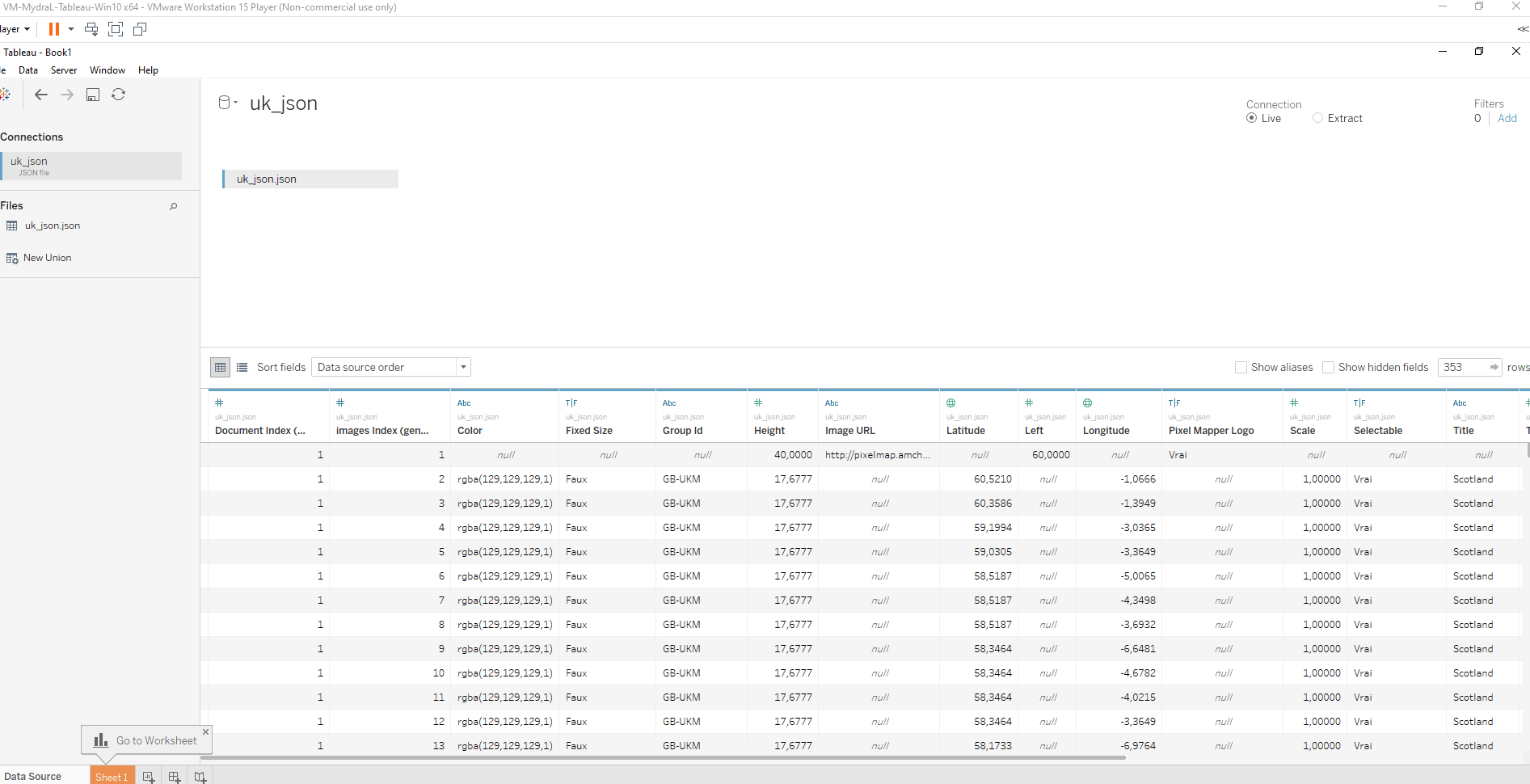
Task: Open the Data menu
Action: coord(28,70)
